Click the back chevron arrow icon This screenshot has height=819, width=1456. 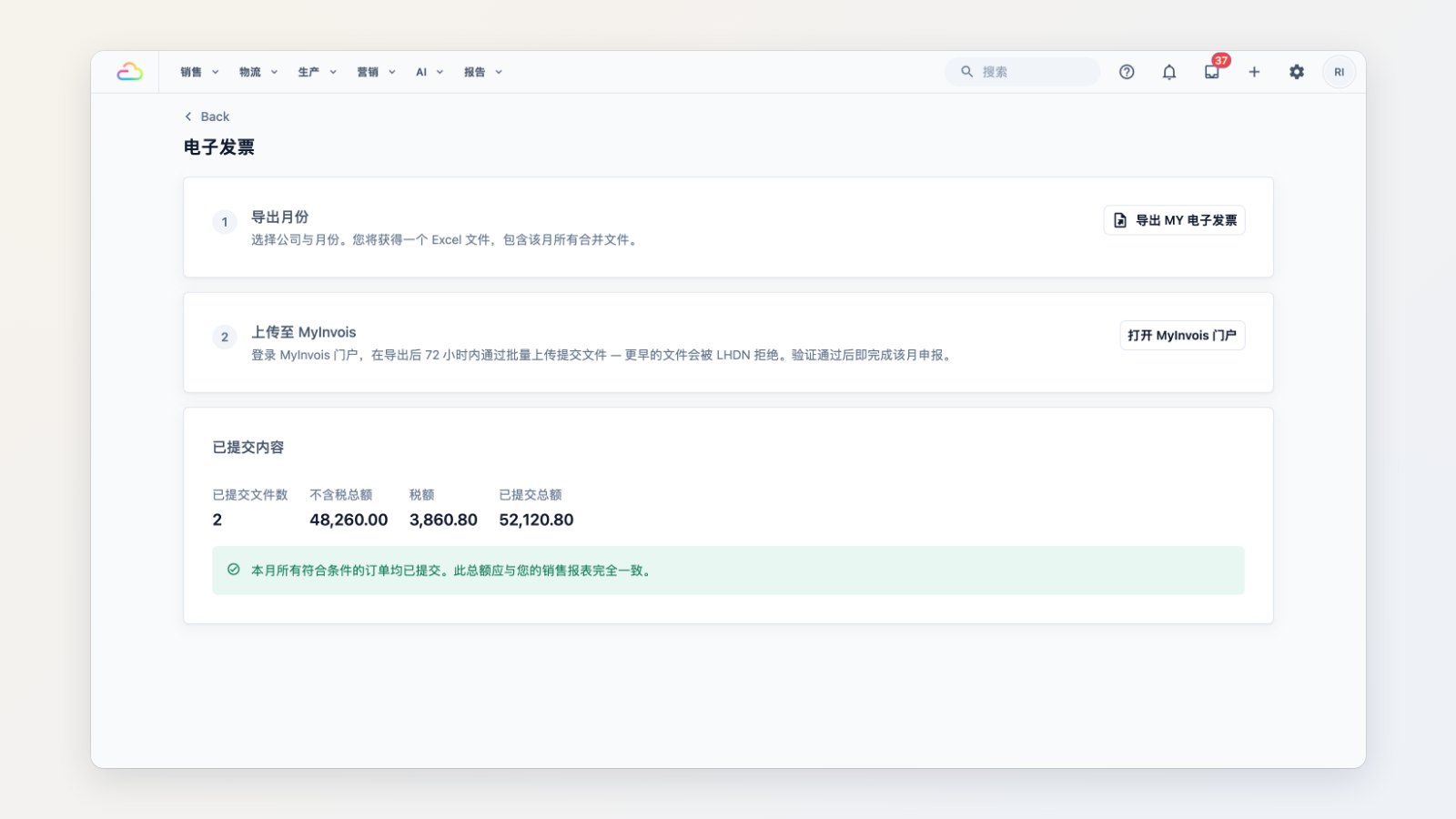tap(188, 116)
